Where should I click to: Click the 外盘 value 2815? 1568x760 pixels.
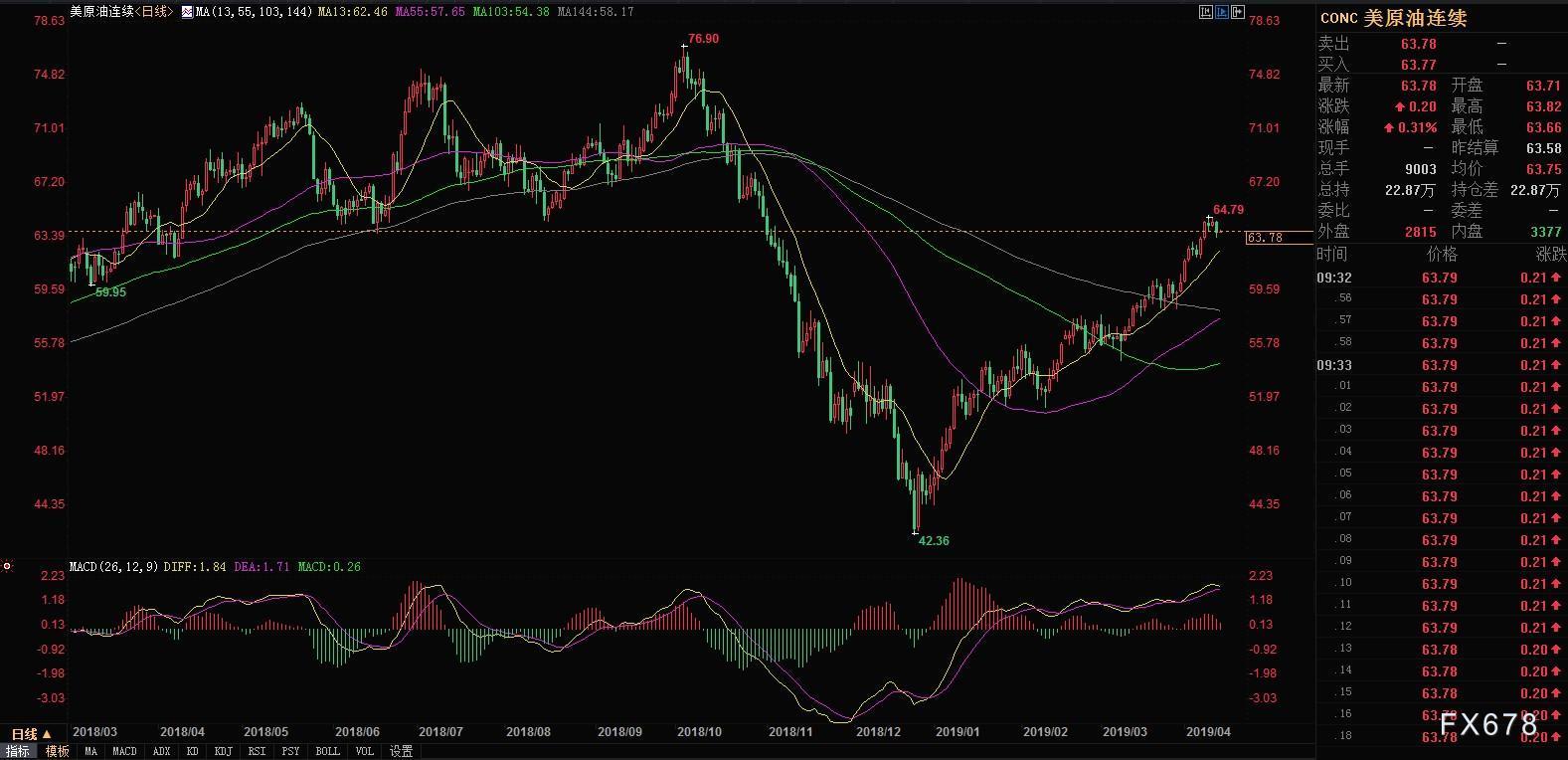pos(1421,232)
